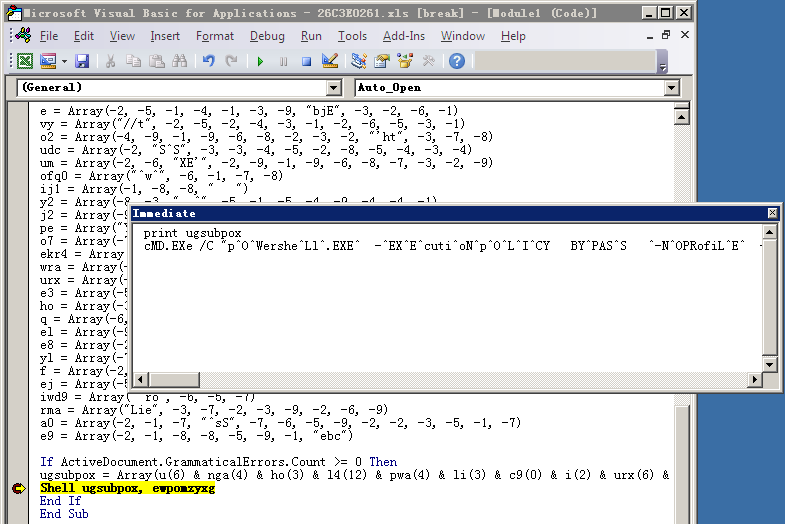Click the 'print ugsubpox' line
The height and width of the screenshot is (524, 786).
[x=192, y=233]
